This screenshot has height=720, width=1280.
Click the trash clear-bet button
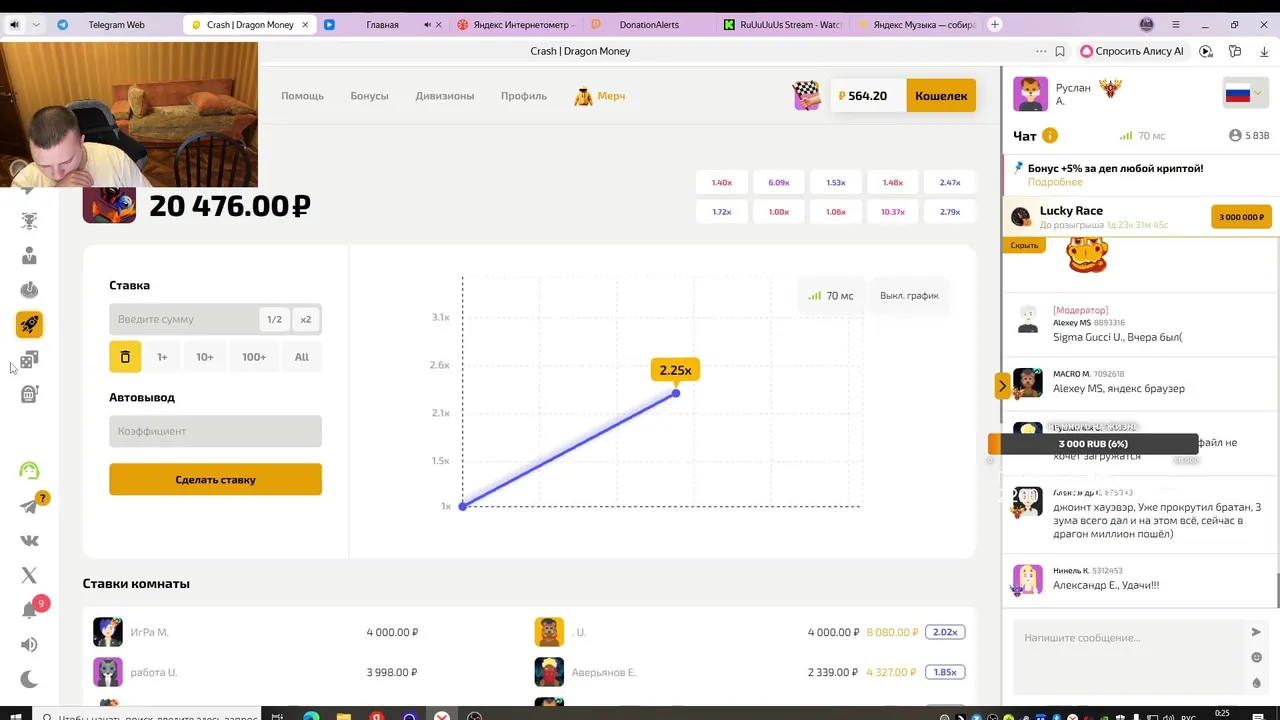click(125, 357)
